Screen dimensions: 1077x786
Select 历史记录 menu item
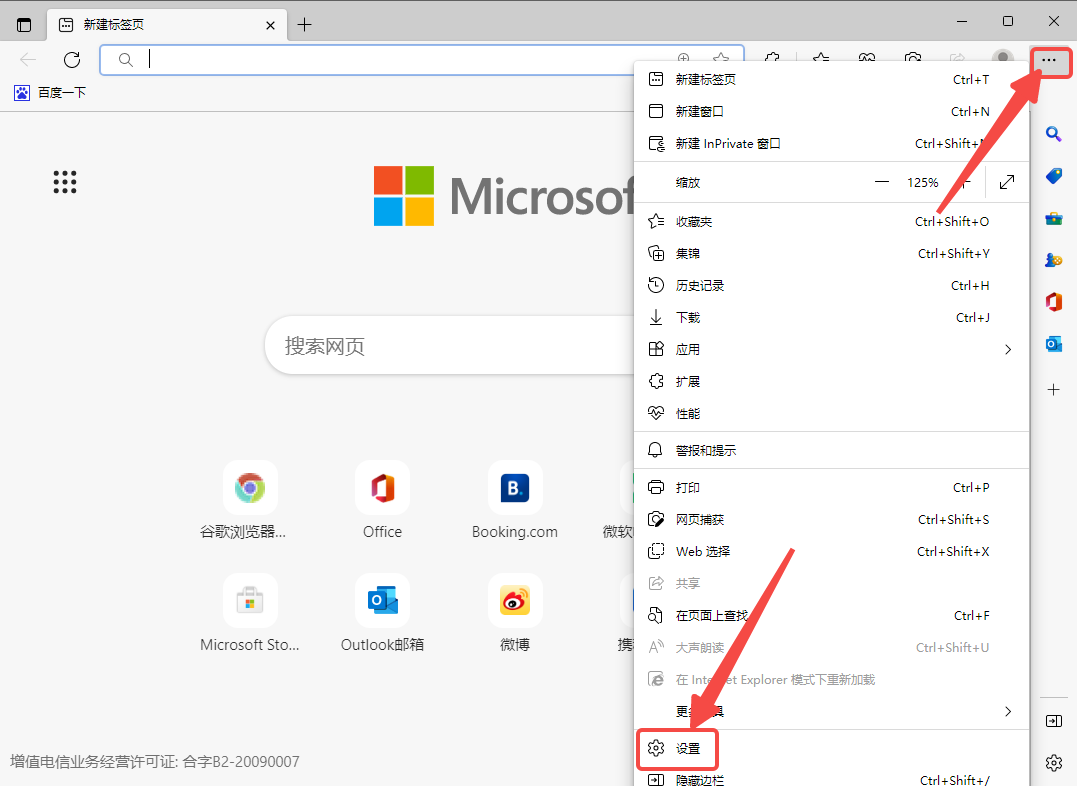(699, 286)
